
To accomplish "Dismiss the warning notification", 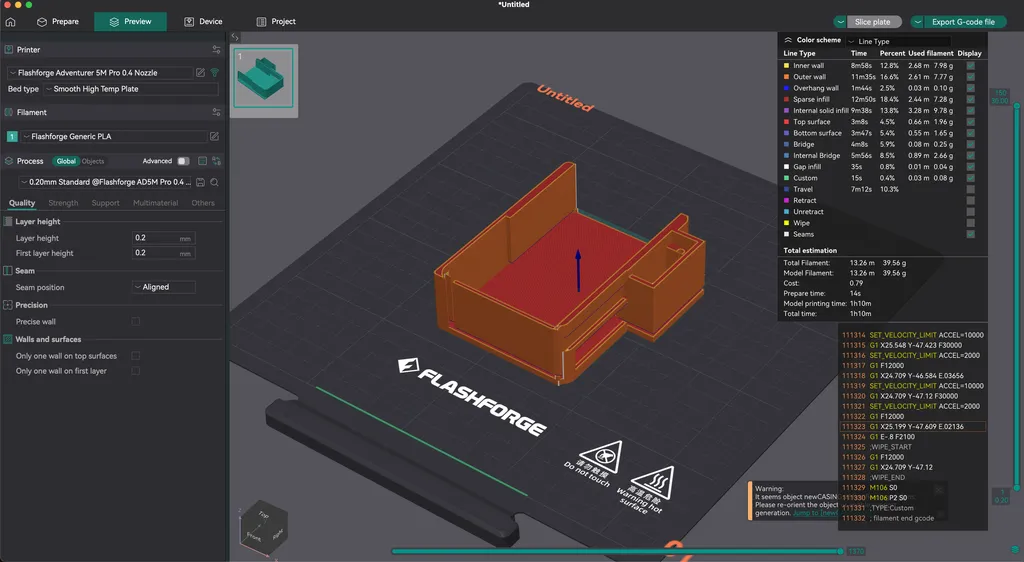I will (x=939, y=490).
